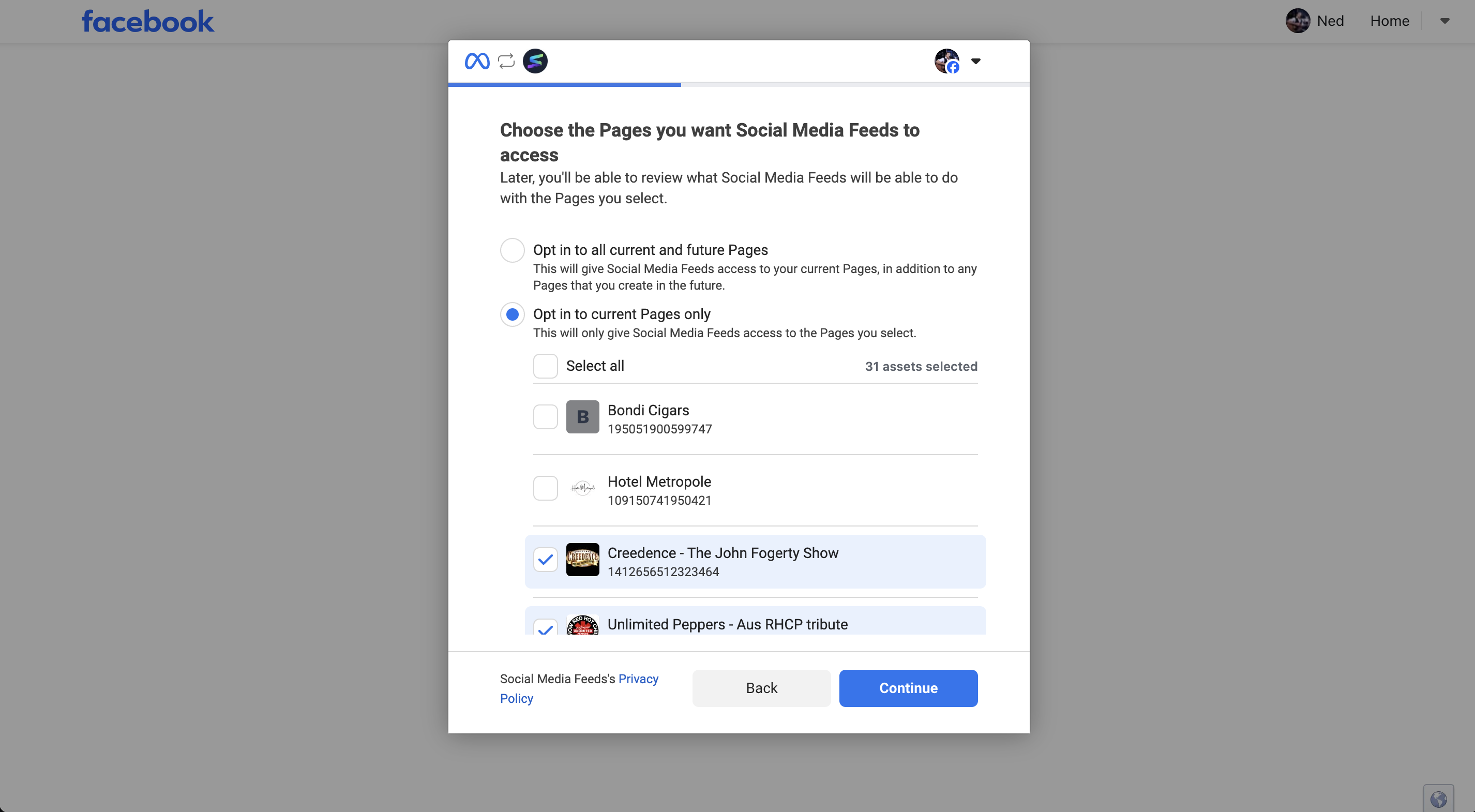
Task: Check the Bondi Cigars checkbox
Action: [x=545, y=417]
